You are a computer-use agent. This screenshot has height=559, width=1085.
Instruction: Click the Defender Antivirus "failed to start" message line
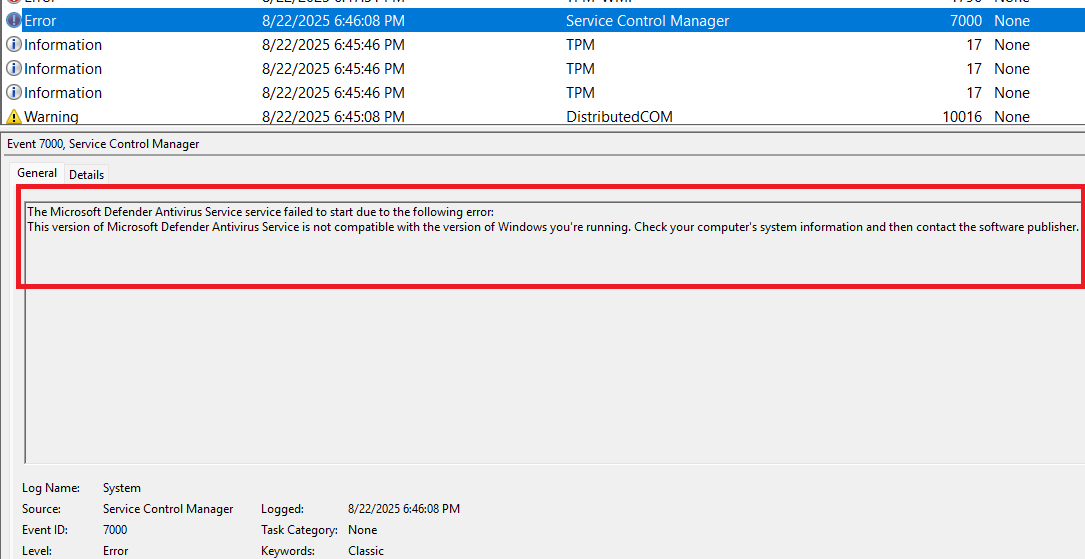pyautogui.click(x=260, y=212)
